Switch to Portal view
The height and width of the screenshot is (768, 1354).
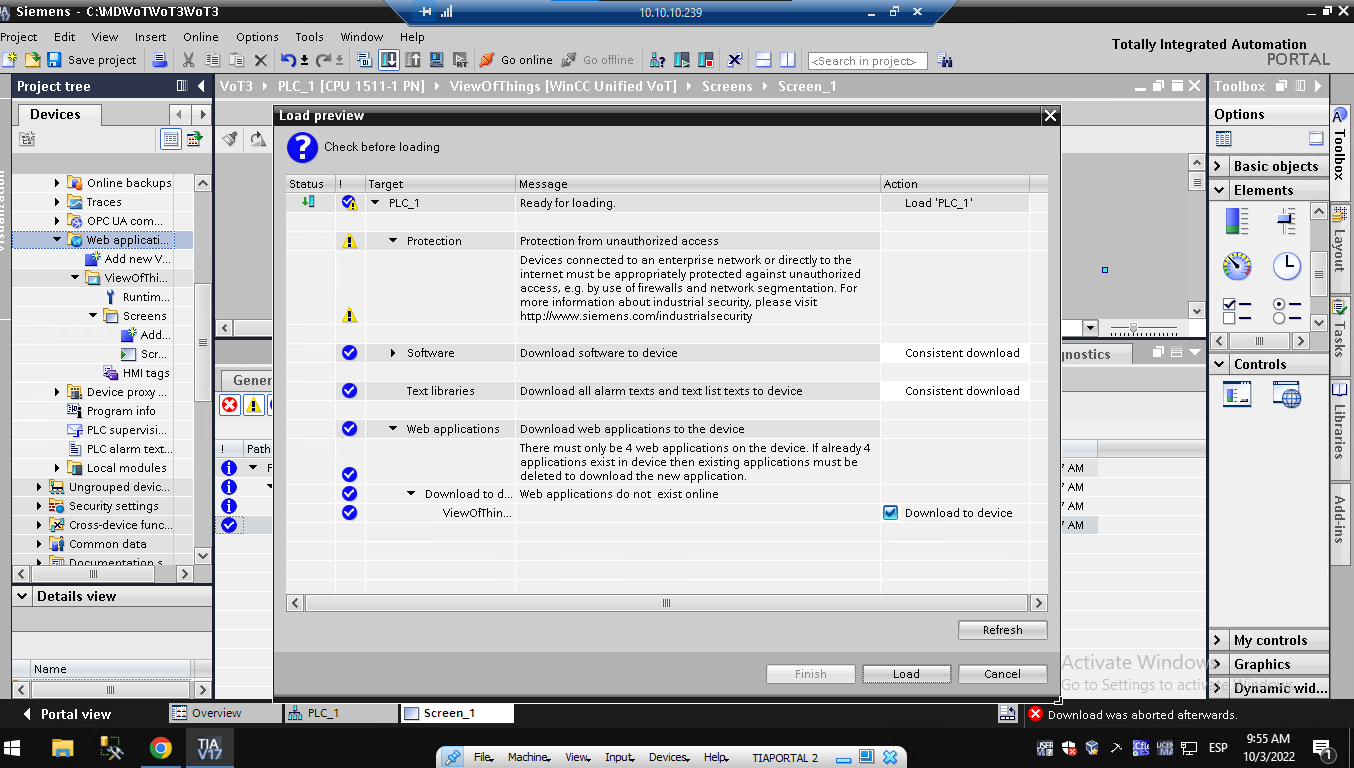click(66, 714)
